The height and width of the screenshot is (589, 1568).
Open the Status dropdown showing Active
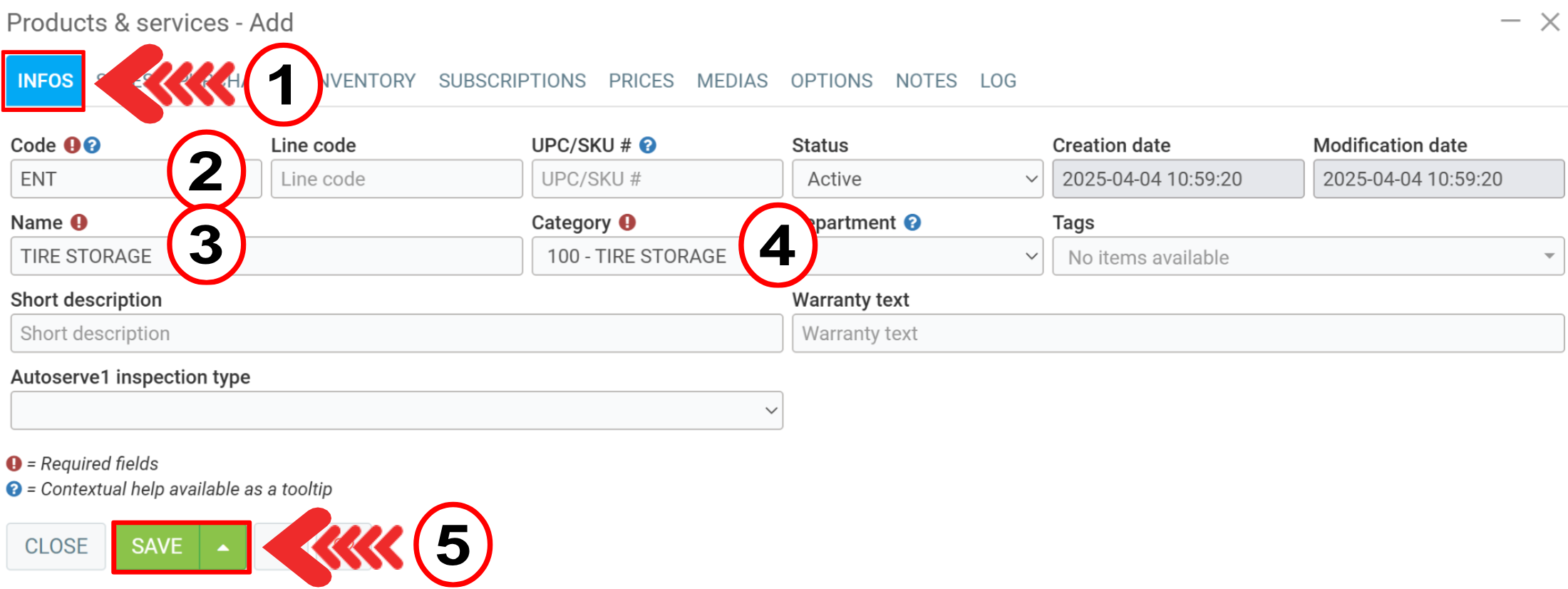917,179
